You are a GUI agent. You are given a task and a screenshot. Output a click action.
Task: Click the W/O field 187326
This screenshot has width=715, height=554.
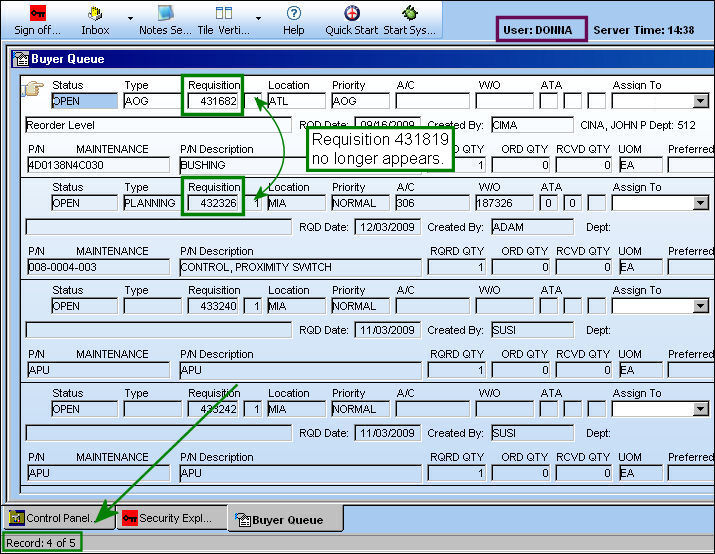point(504,203)
